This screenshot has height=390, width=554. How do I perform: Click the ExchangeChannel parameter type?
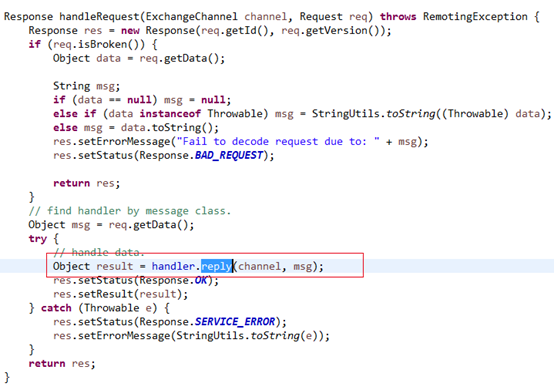(191, 17)
